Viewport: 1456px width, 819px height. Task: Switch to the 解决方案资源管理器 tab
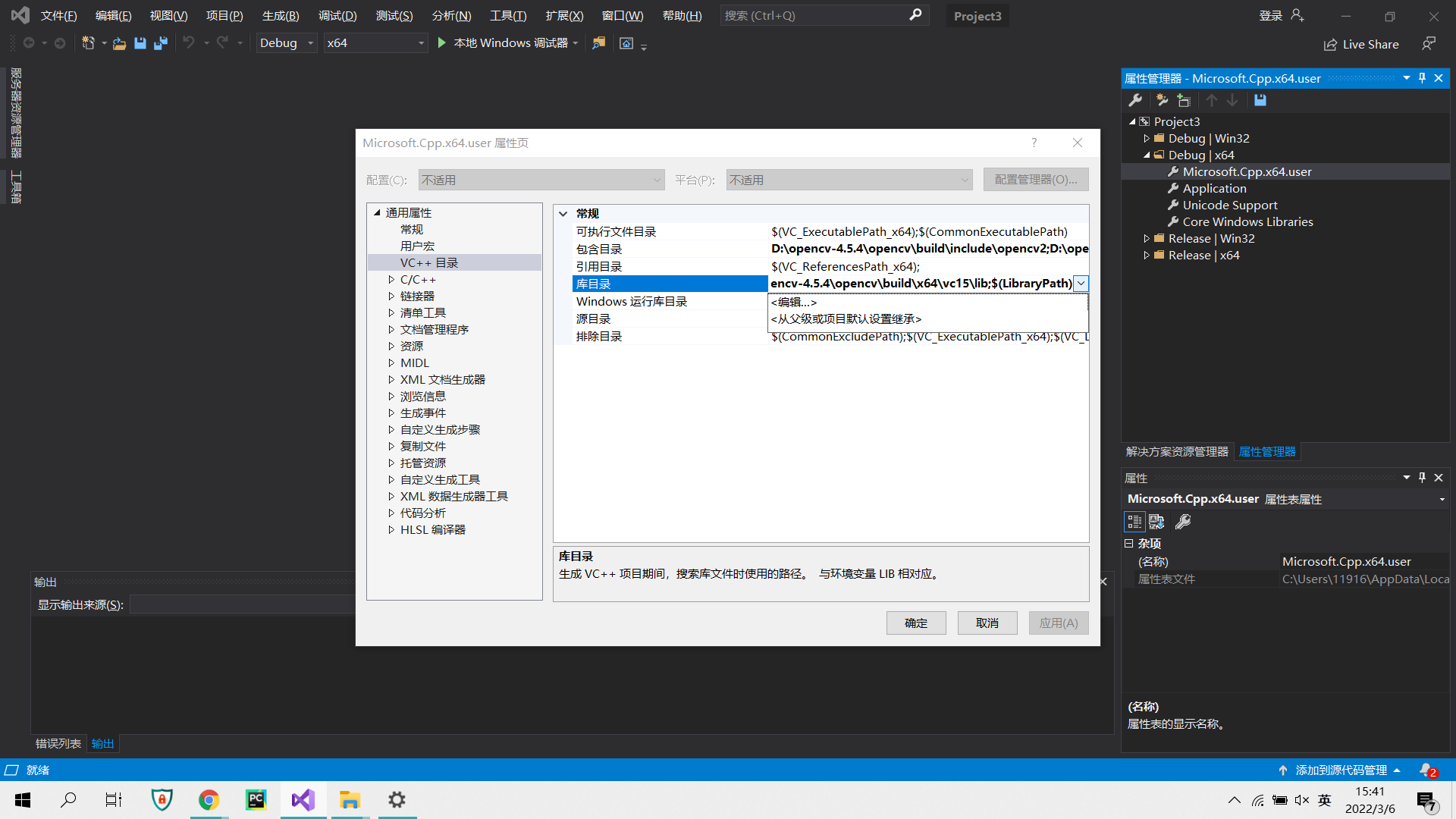(1178, 451)
